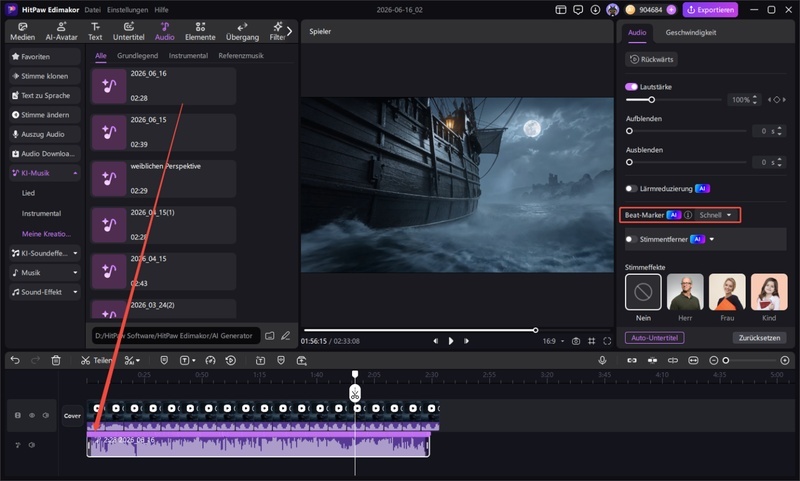Adjust the Lautstärke volume slider handle
The width and height of the screenshot is (800, 481).
[x=652, y=99]
